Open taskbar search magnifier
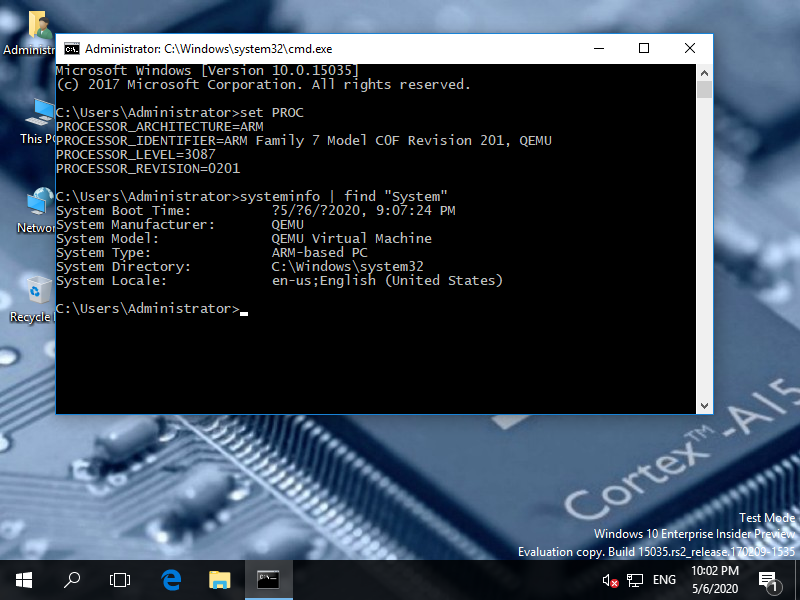The image size is (800, 600). coord(72,580)
